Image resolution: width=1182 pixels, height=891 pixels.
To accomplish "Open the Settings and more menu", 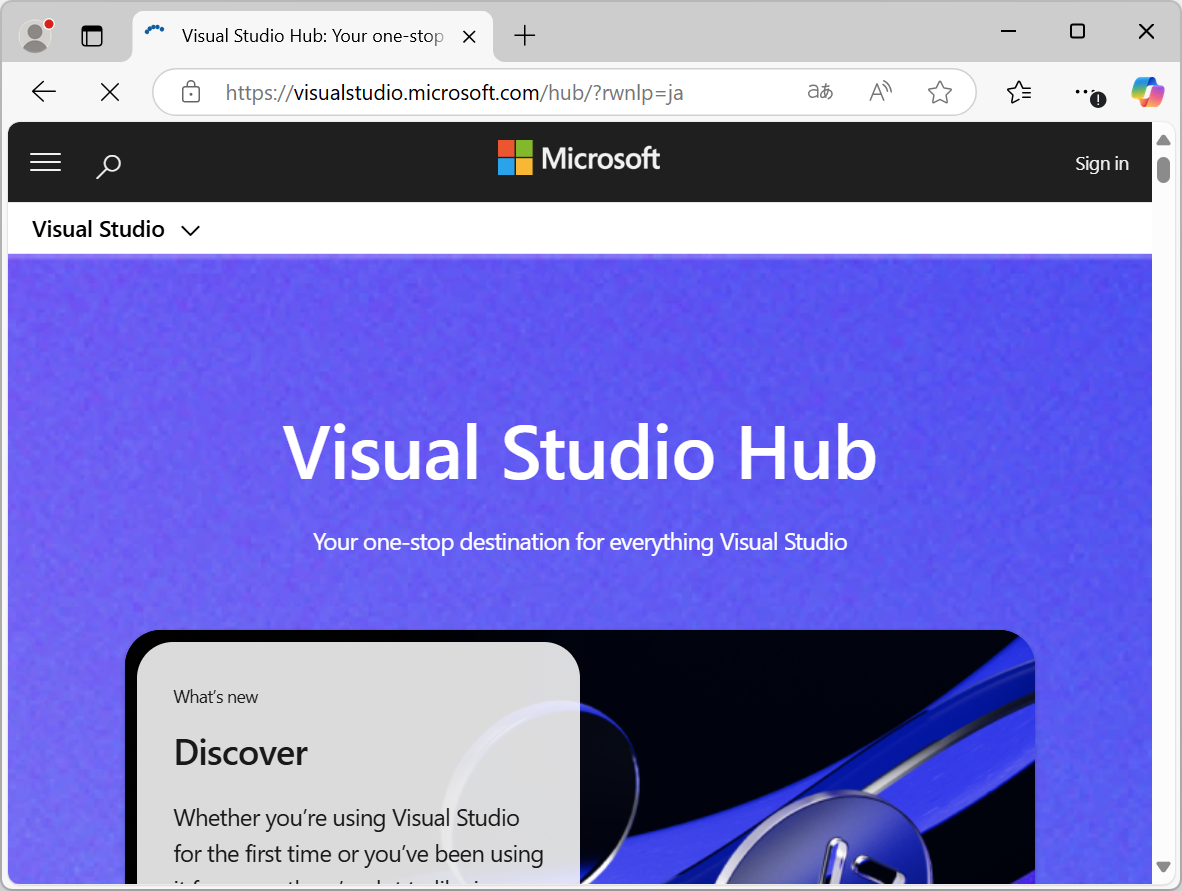I will click(1086, 91).
